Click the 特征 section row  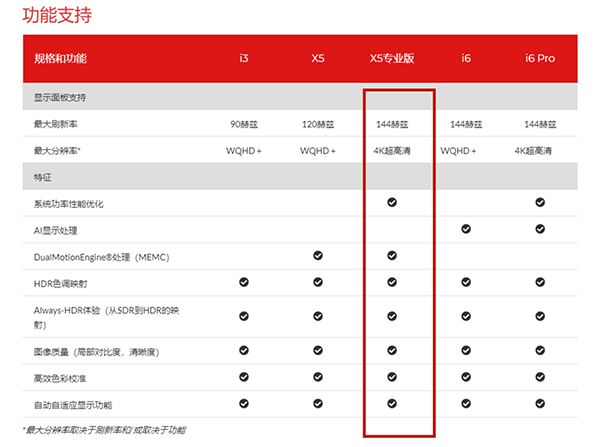tap(42, 177)
